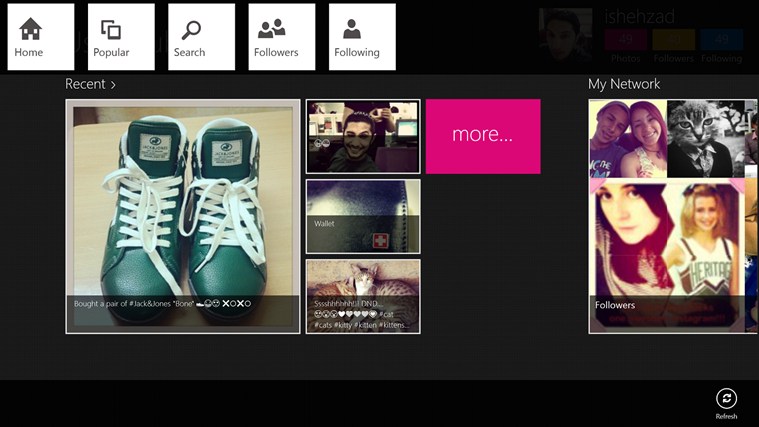The width and height of the screenshot is (759, 427).
Task: Click the ishehzad username
Action: coord(640,16)
